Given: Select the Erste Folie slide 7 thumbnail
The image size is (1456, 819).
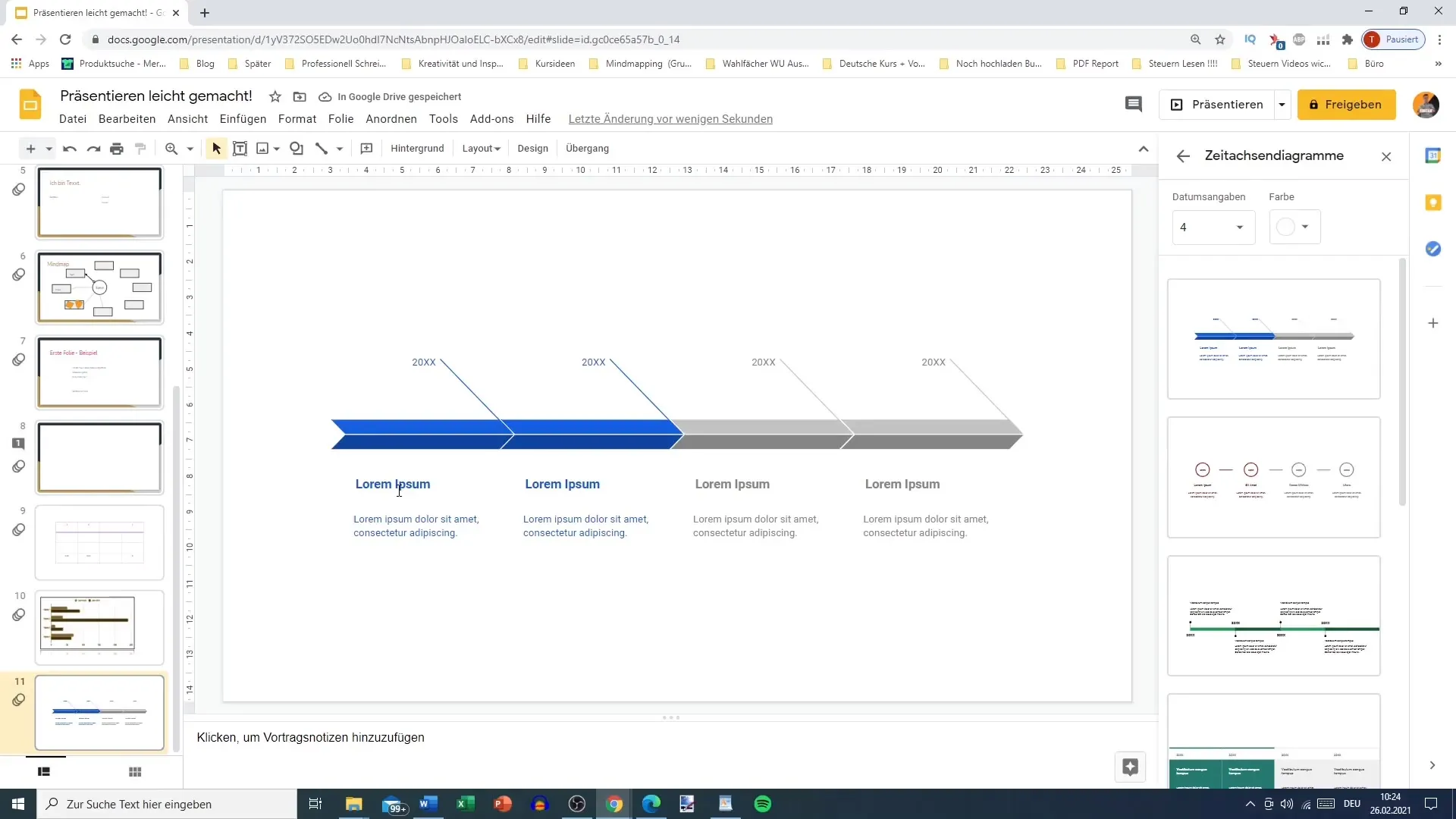Looking at the screenshot, I should coord(99,372).
